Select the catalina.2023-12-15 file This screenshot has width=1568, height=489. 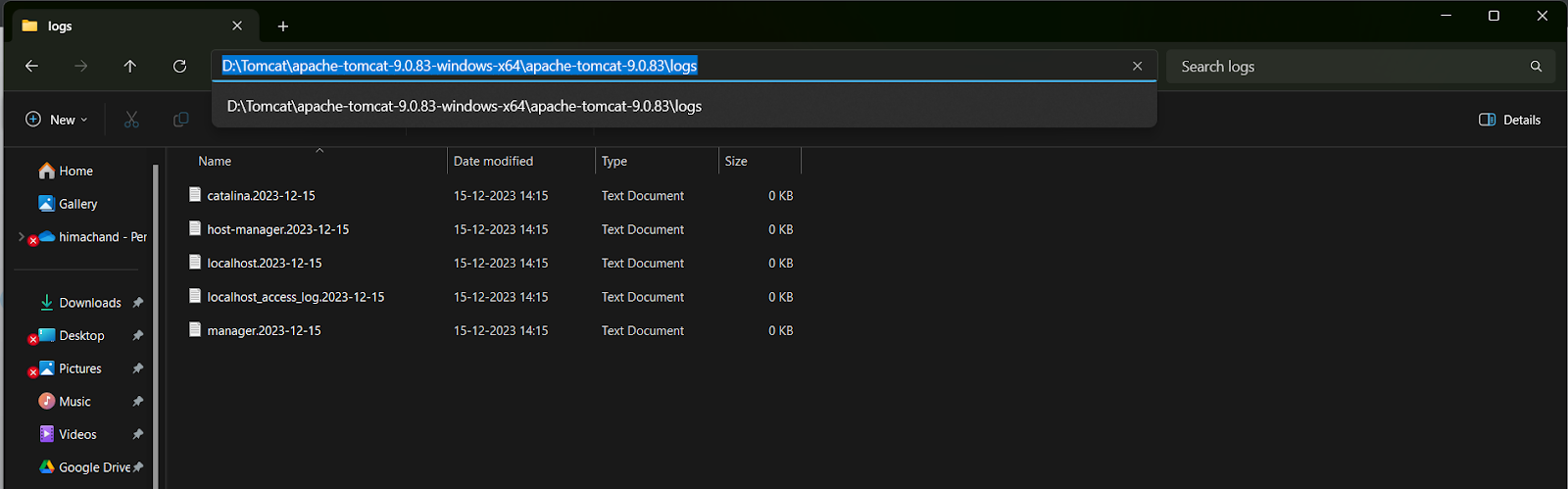click(261, 196)
